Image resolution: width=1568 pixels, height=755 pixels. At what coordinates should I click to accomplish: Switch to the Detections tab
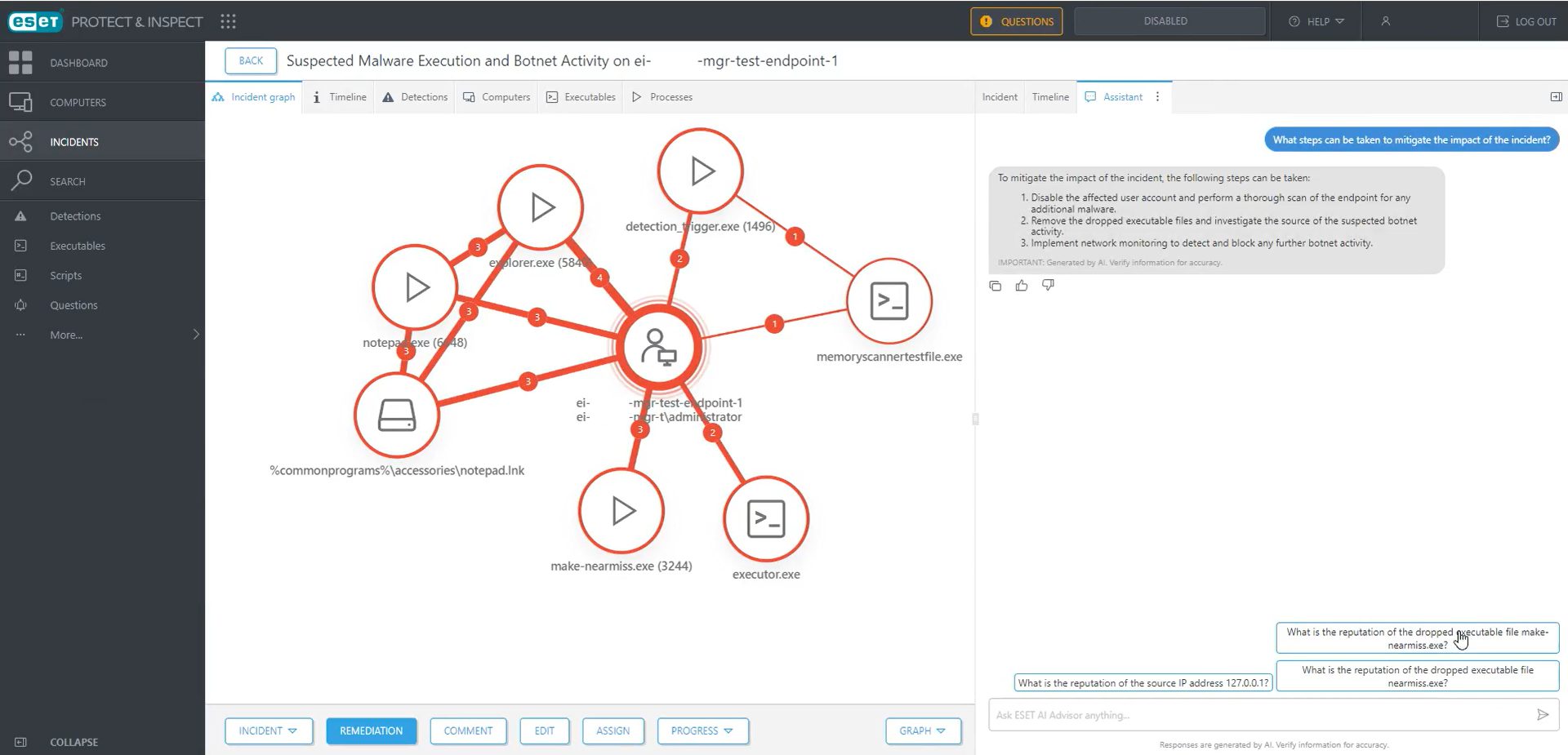[415, 96]
